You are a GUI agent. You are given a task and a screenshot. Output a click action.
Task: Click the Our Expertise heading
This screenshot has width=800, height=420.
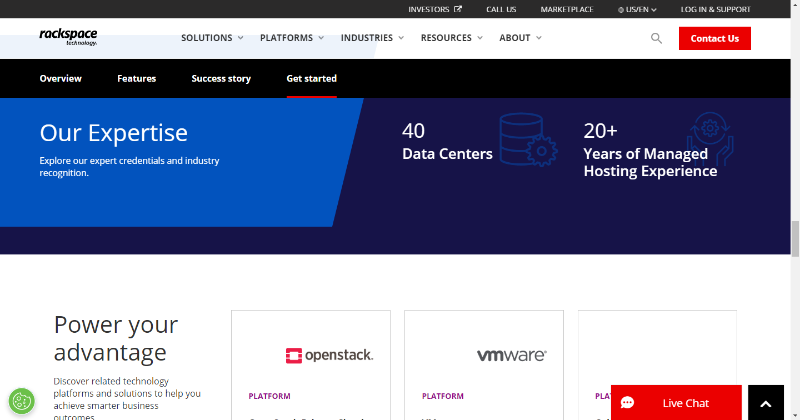(114, 133)
